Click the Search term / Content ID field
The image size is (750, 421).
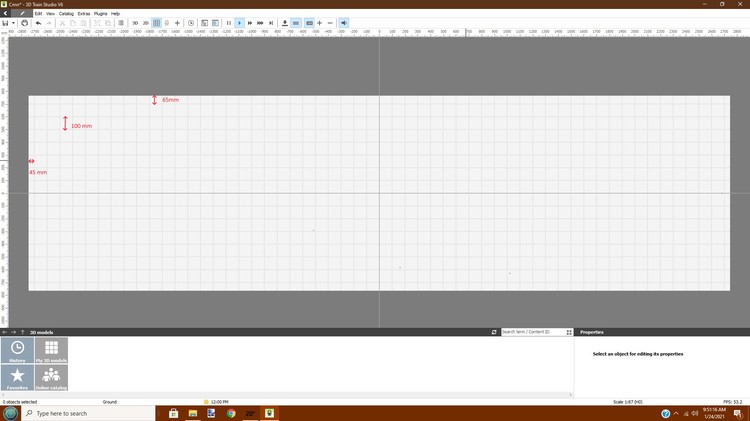click(x=532, y=332)
